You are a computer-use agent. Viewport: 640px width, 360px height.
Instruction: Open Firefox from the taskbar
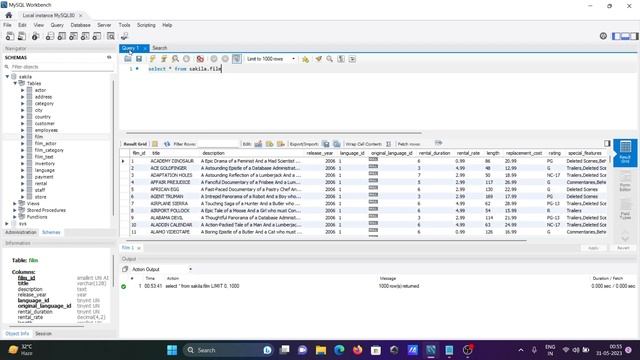[358, 350]
